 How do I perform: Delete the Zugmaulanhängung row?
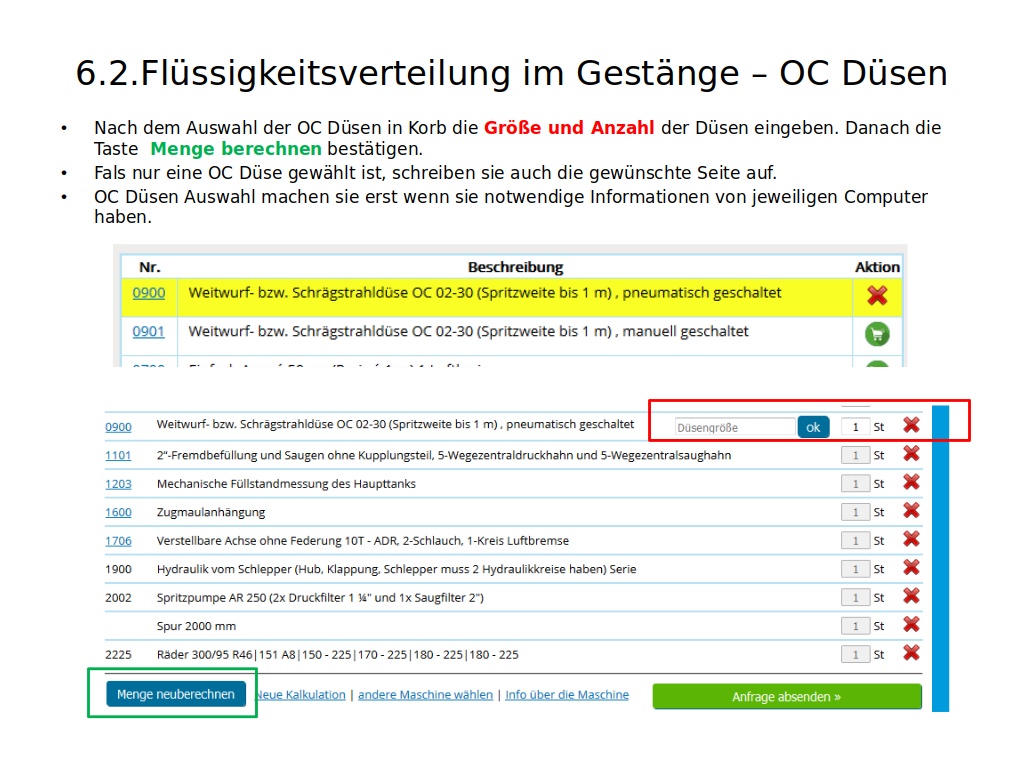pos(911,511)
